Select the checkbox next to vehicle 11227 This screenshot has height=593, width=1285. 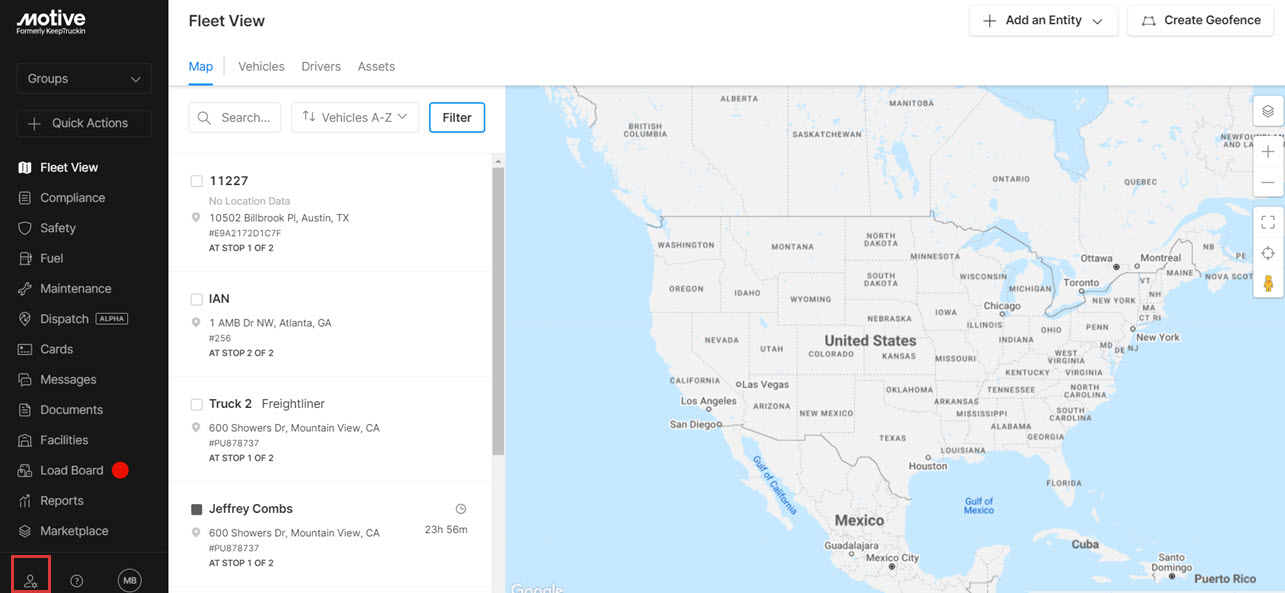[x=196, y=180]
